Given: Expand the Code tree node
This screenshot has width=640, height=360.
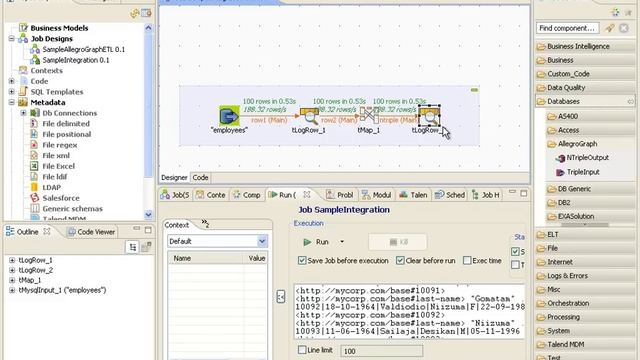Looking at the screenshot, I should [12, 81].
